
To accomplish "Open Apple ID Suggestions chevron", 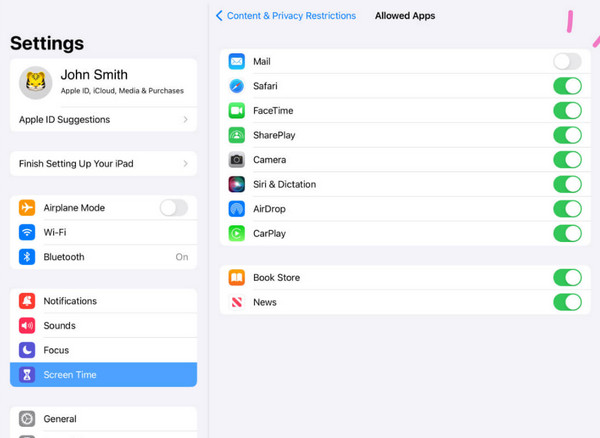I will [x=186, y=119].
